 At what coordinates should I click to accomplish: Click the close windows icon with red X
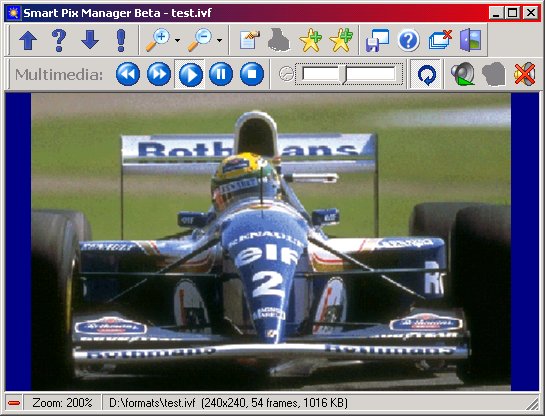coord(440,40)
